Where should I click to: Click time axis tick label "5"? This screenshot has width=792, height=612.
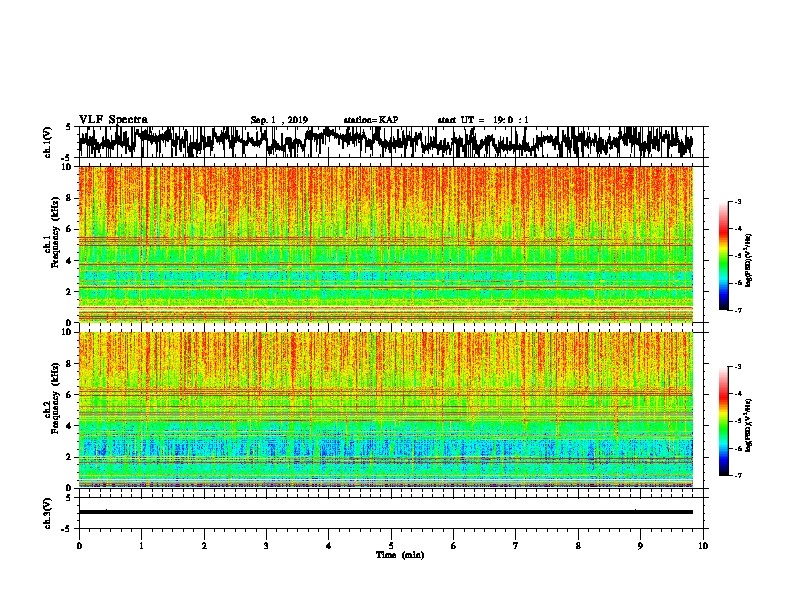(x=391, y=546)
